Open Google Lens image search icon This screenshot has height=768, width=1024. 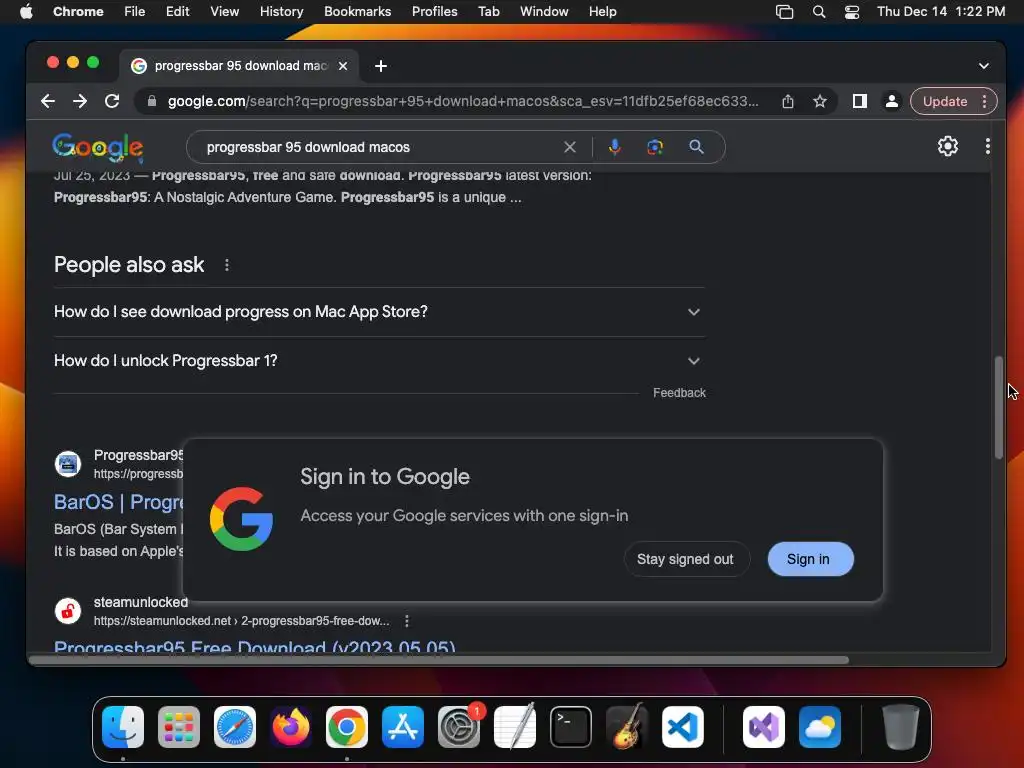655,147
